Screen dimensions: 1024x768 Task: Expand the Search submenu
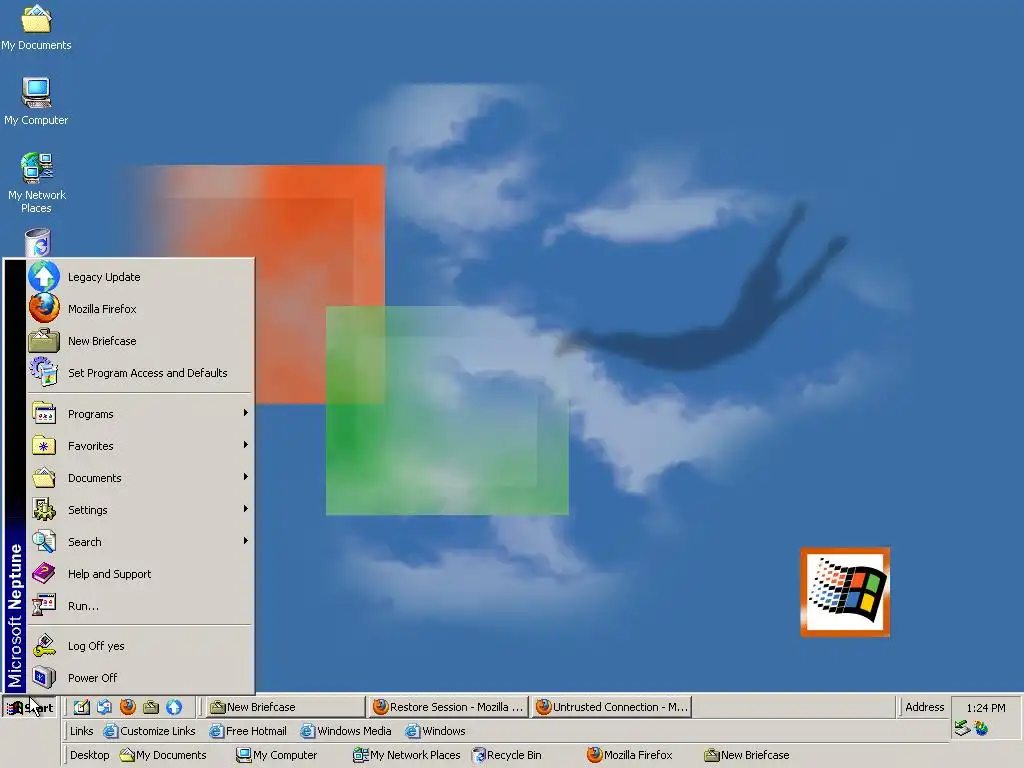pos(140,542)
